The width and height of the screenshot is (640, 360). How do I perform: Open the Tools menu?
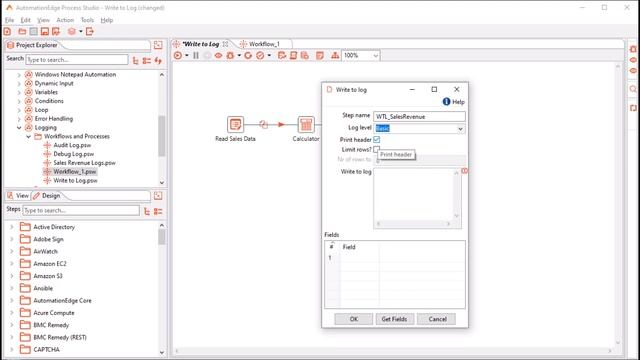(87, 20)
